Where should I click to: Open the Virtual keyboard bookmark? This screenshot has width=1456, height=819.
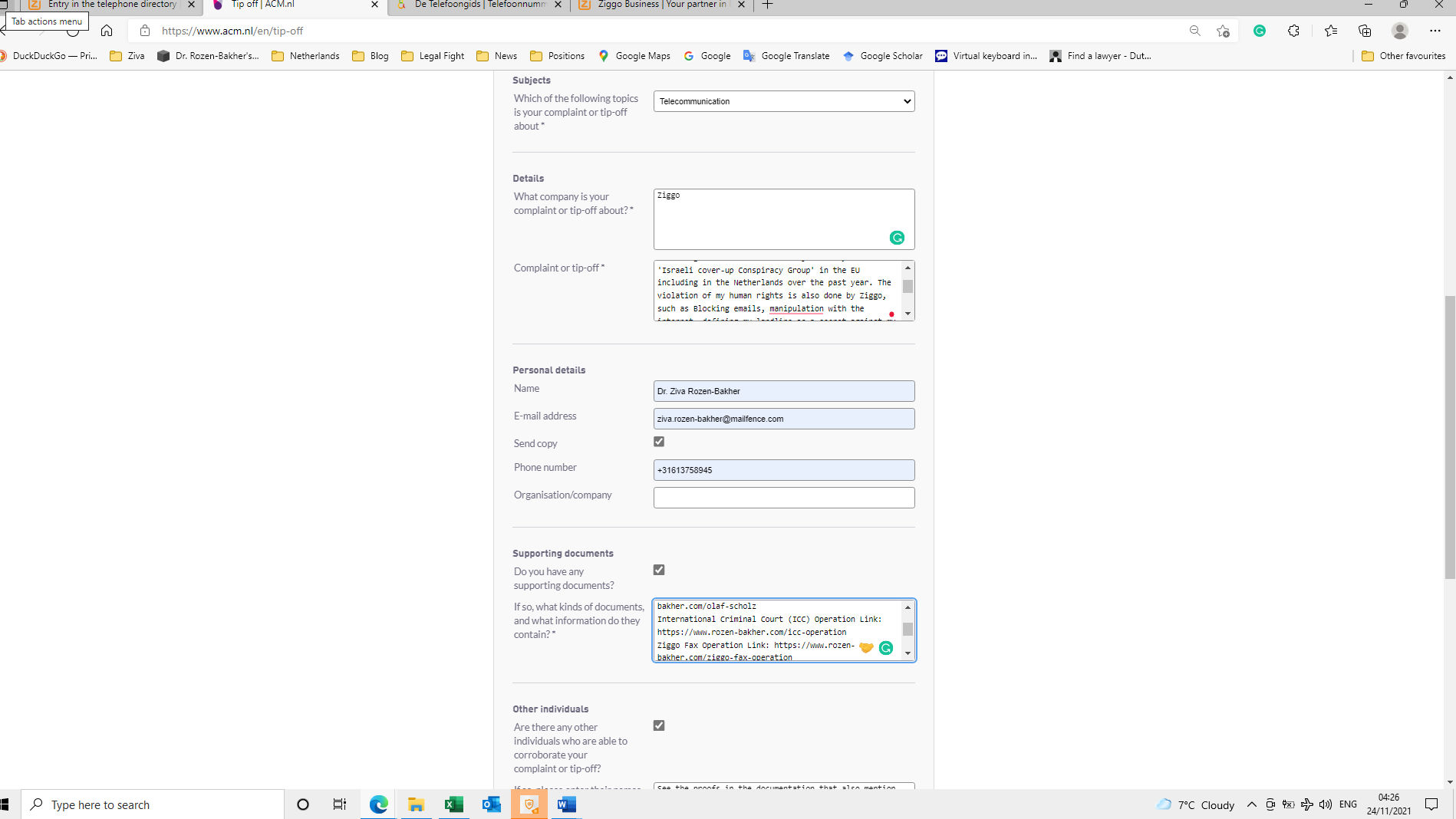pos(986,56)
